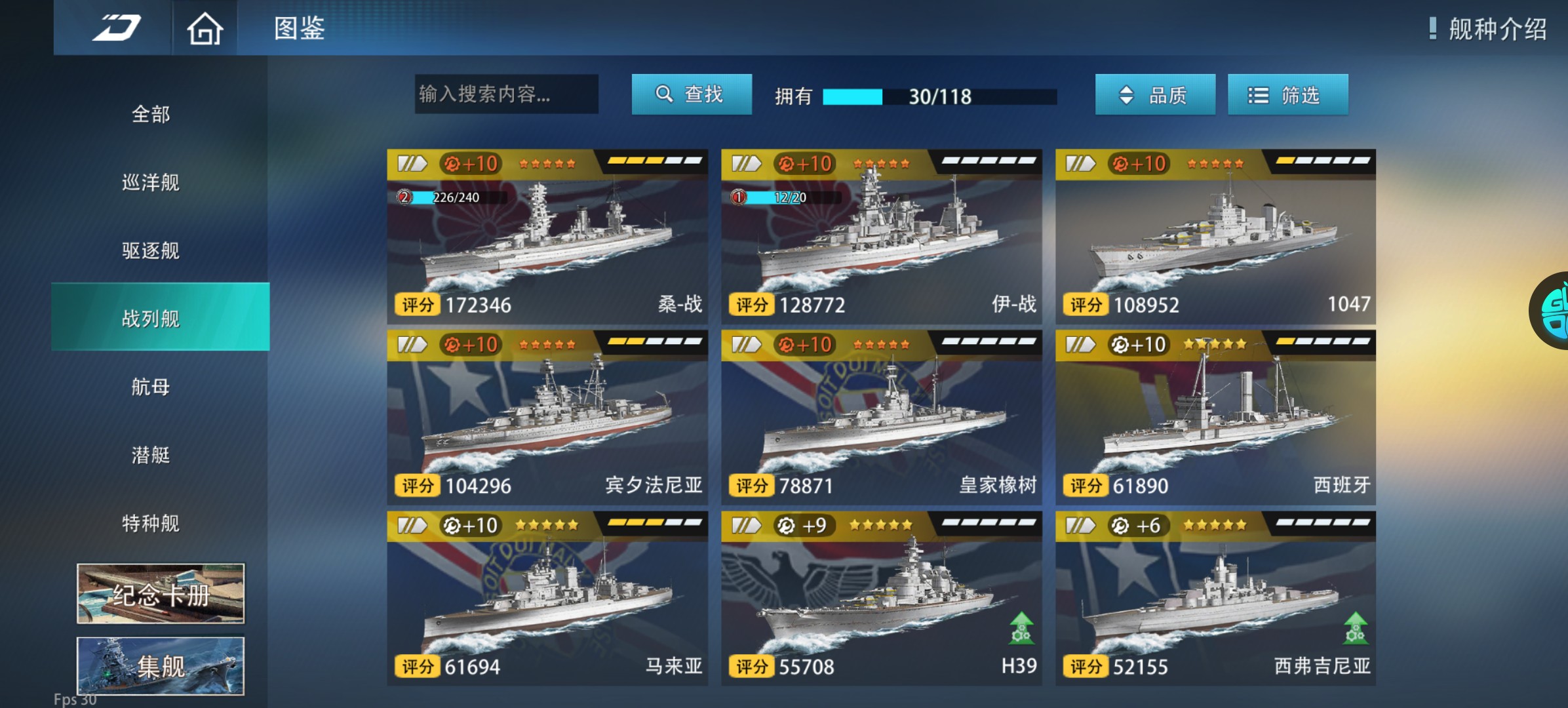Screen dimensions: 1568x708
Task: Switch to the 航母 category tab
Action: point(151,387)
